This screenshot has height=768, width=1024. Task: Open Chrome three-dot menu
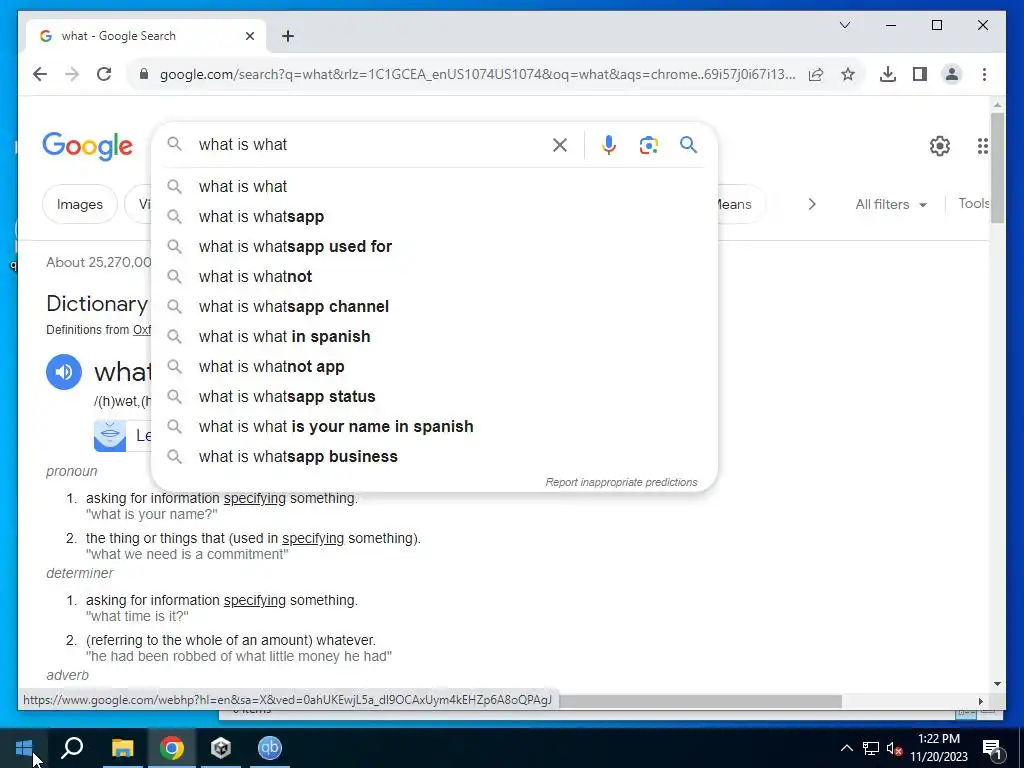pyautogui.click(x=984, y=74)
